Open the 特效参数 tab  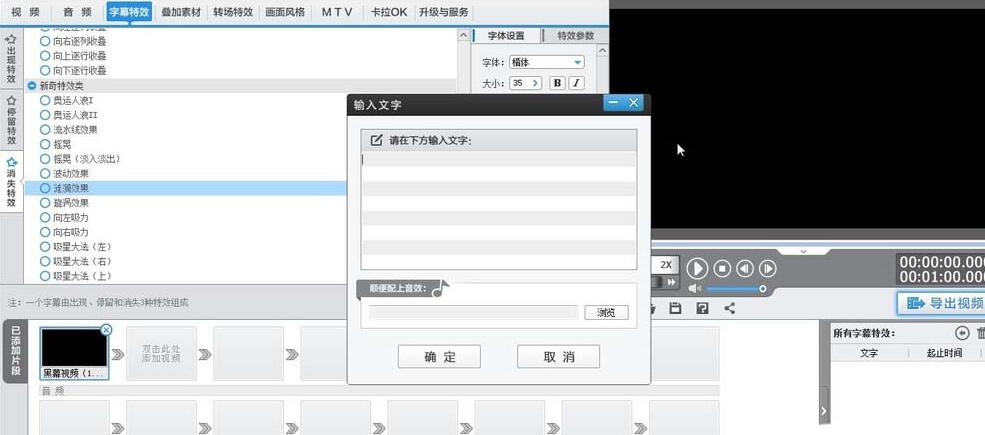click(575, 35)
